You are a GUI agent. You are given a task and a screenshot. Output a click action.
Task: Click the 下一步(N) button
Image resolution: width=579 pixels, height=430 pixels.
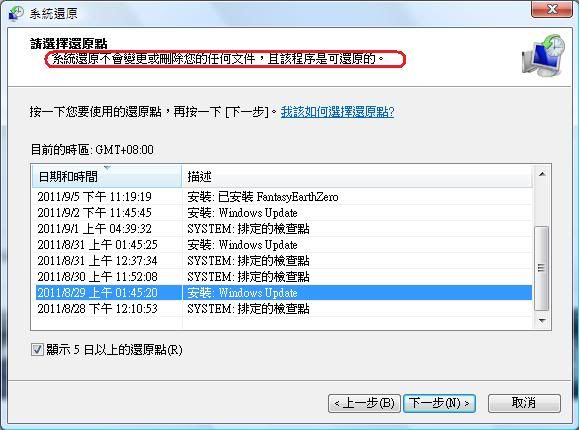(x=439, y=403)
